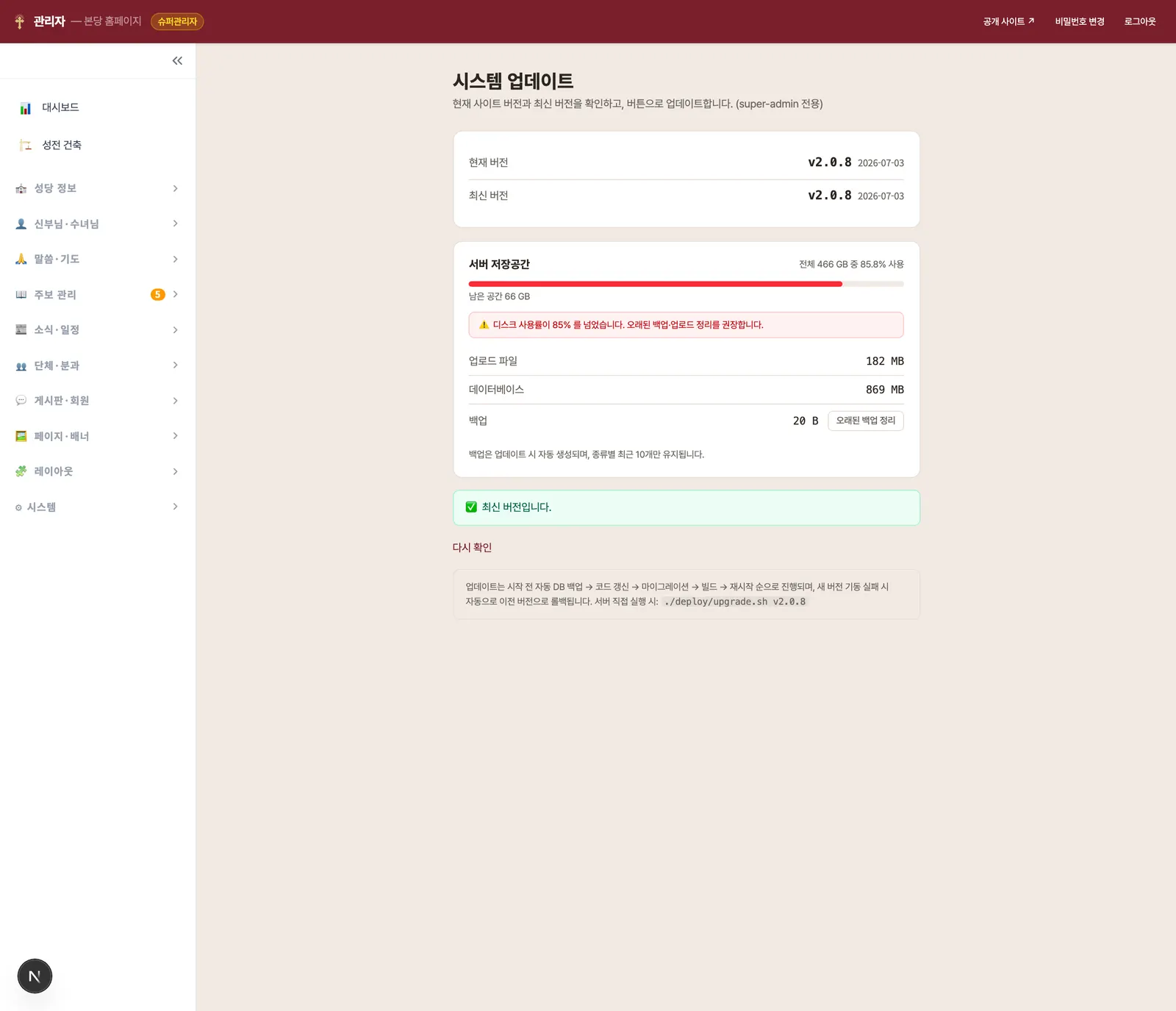Click the 성전 건축 crane icon

[26, 145]
